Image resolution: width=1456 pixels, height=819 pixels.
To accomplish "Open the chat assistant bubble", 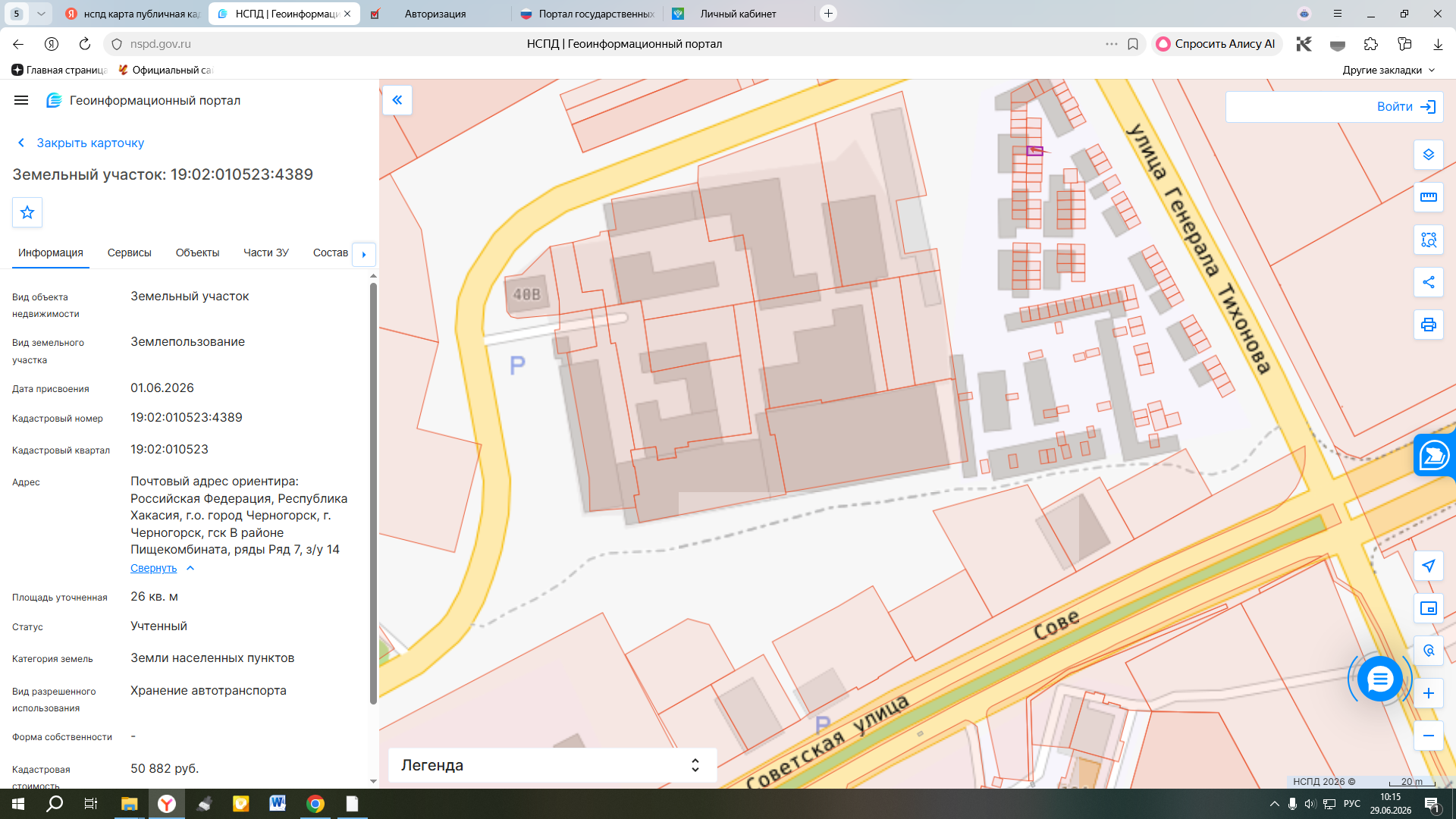I will [x=1380, y=679].
